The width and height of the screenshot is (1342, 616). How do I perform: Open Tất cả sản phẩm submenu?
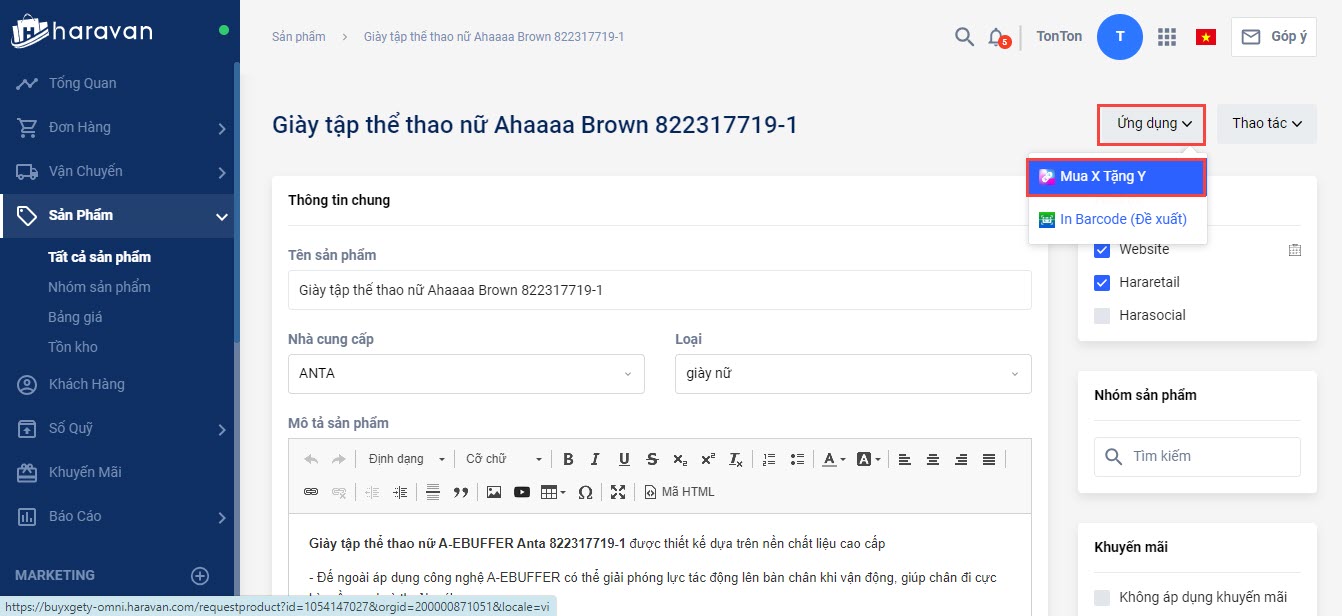click(x=99, y=257)
